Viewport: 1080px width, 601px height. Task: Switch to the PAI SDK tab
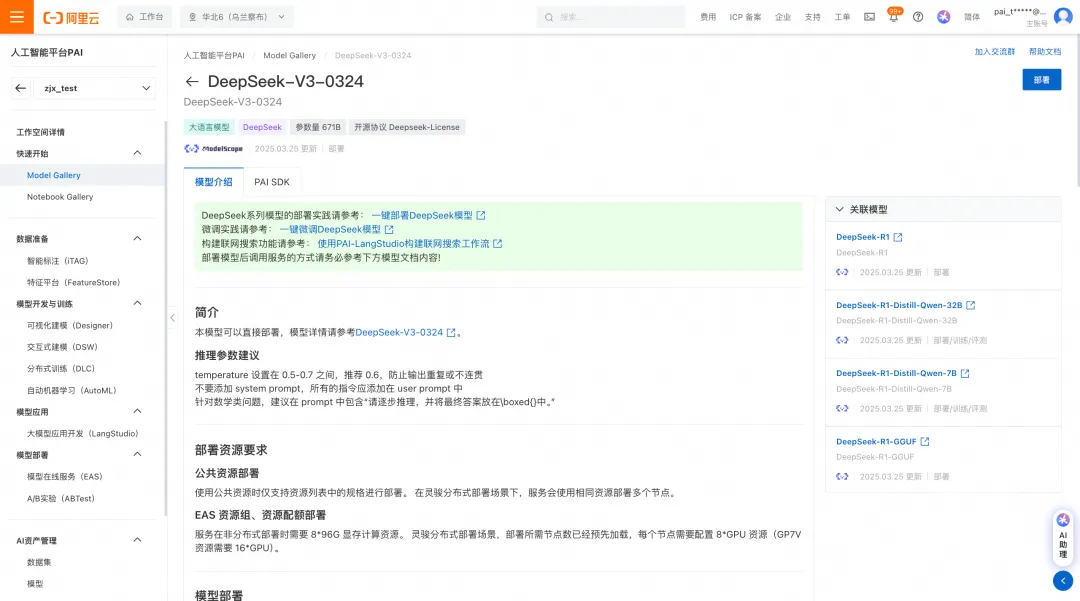[272, 182]
